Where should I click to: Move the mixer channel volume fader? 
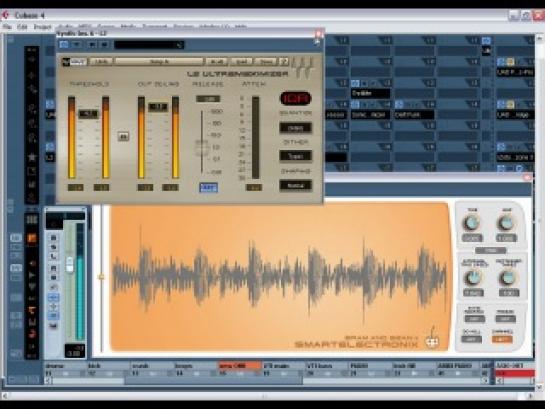70,264
